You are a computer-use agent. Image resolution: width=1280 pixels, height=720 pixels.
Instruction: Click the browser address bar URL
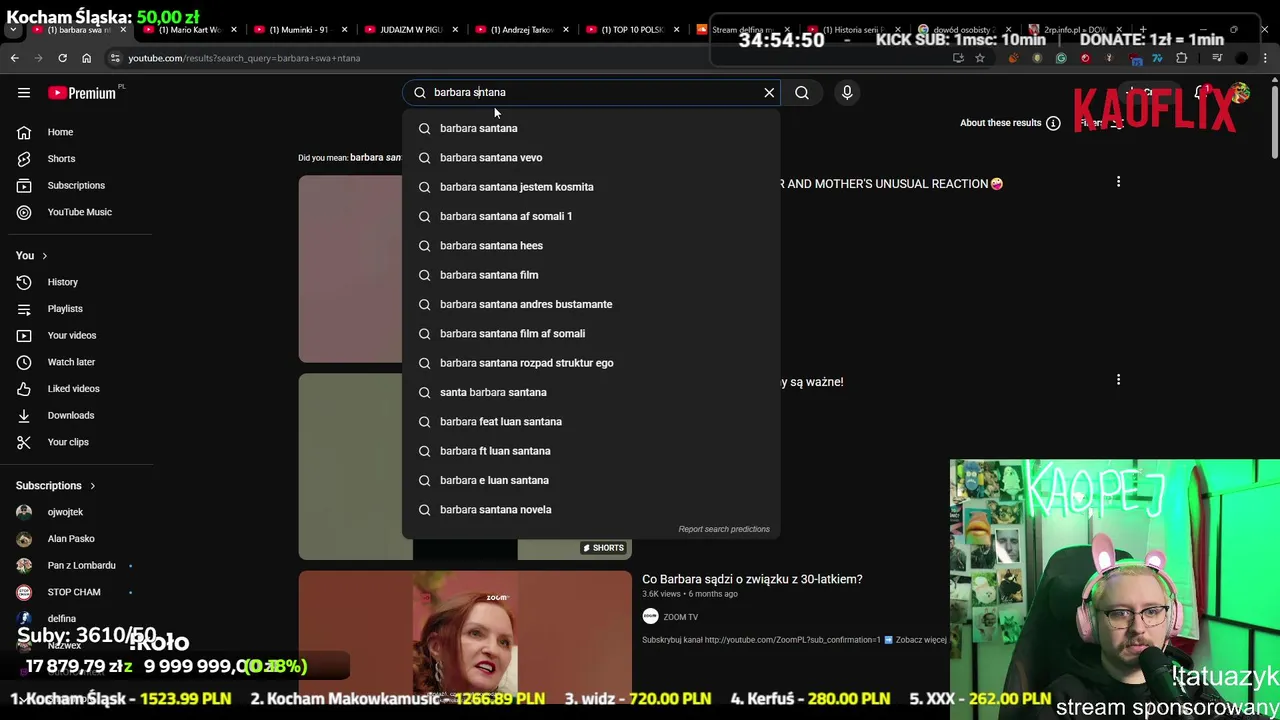tap(244, 58)
